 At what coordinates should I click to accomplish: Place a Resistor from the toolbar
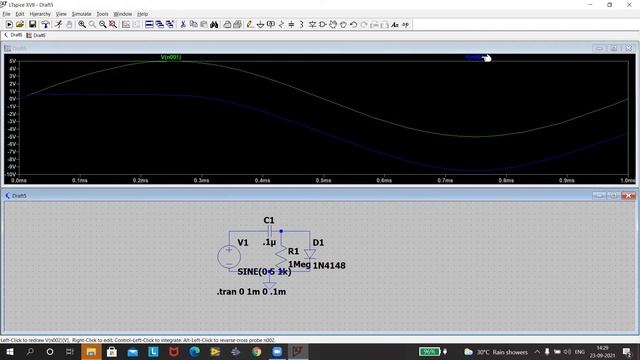[281, 24]
